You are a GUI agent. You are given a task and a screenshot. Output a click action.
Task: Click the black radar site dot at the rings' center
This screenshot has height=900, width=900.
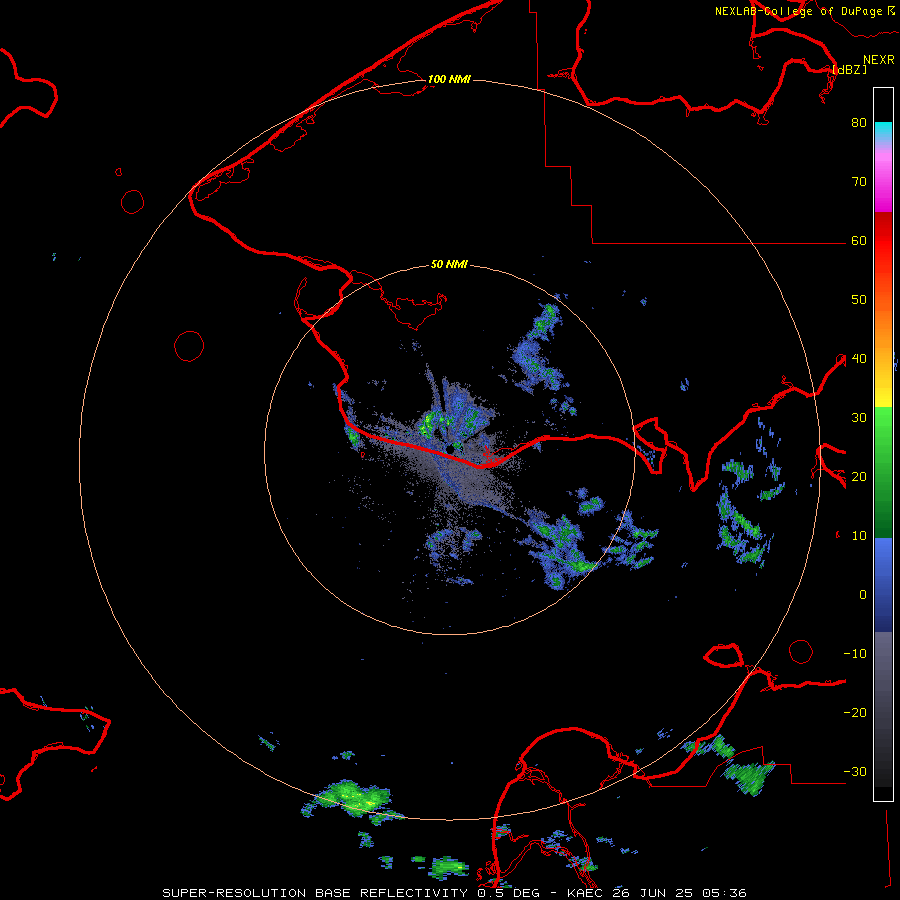coord(449,449)
